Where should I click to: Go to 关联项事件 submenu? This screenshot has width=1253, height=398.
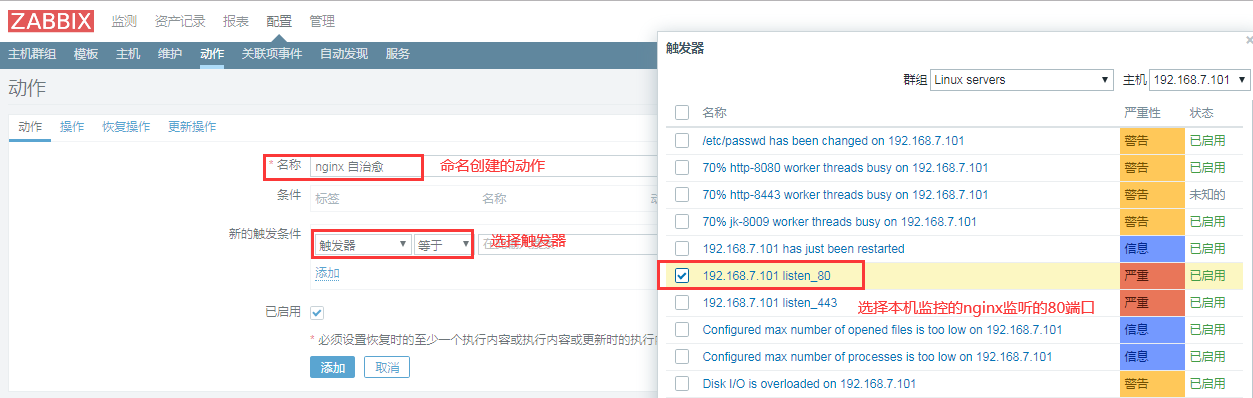(x=272, y=54)
